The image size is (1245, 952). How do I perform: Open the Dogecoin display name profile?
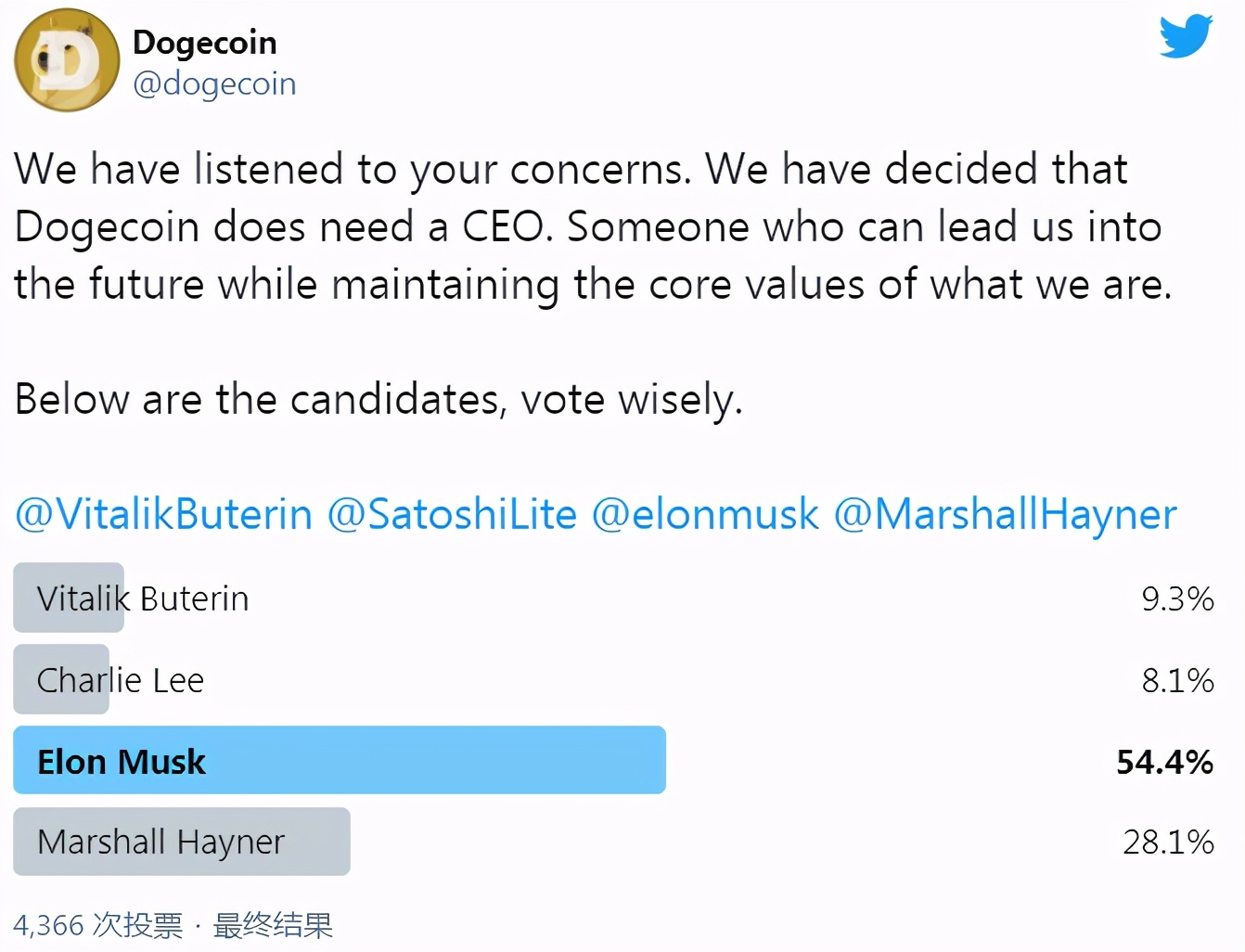(204, 43)
